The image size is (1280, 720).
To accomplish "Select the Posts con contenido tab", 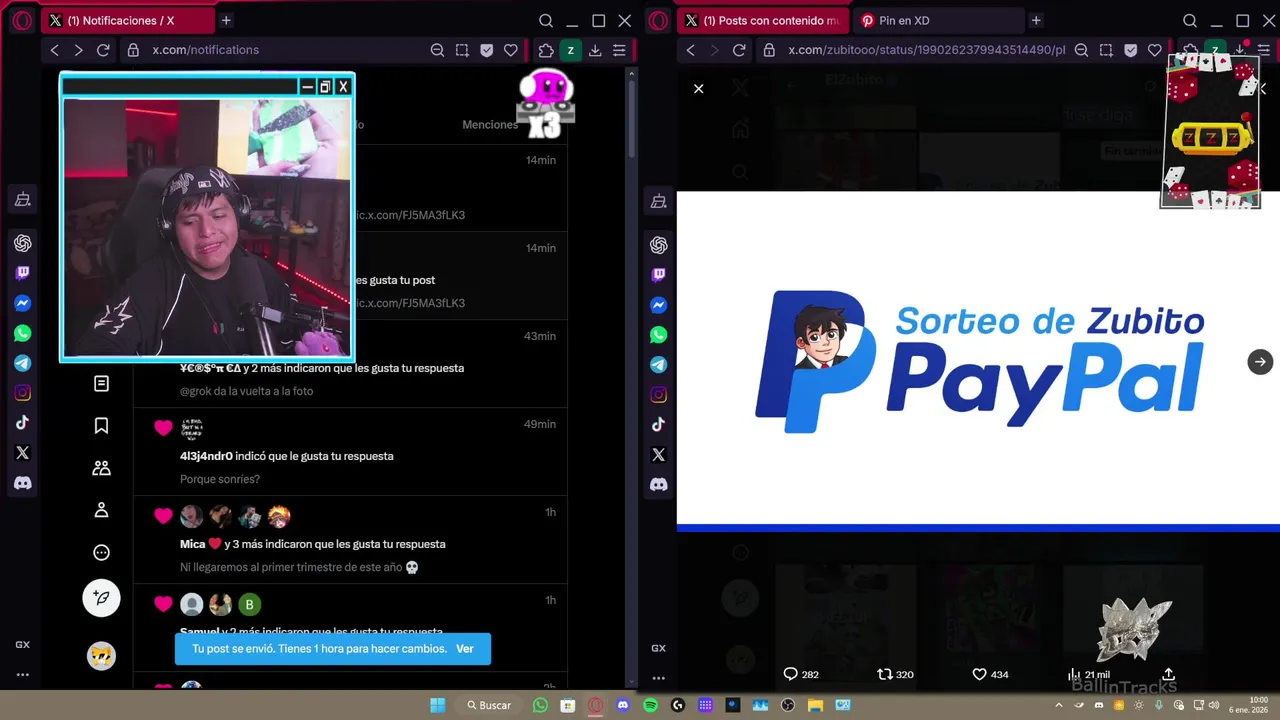I will [762, 20].
